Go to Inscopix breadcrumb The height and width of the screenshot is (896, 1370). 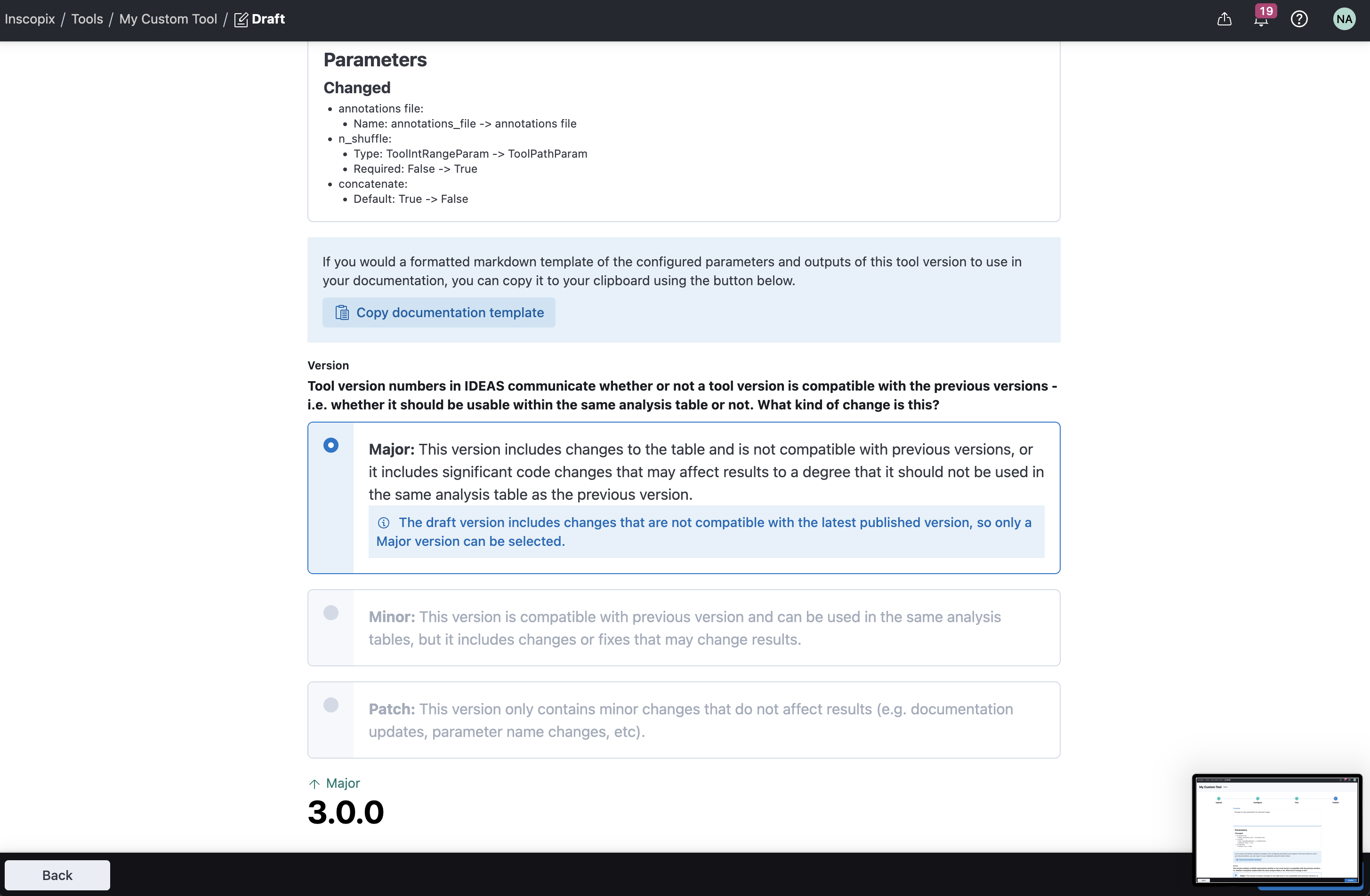pyautogui.click(x=30, y=20)
